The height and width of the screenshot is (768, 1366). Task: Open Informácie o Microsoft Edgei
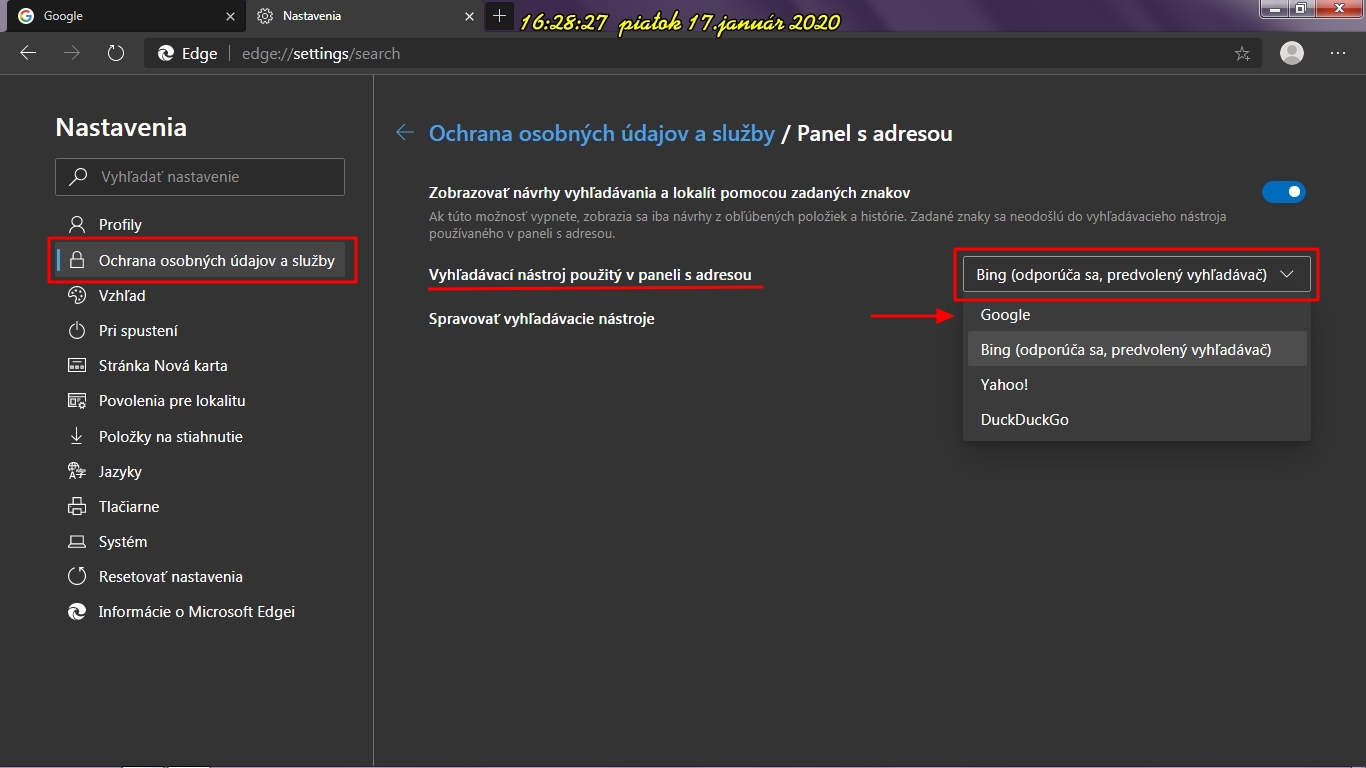tap(200, 612)
